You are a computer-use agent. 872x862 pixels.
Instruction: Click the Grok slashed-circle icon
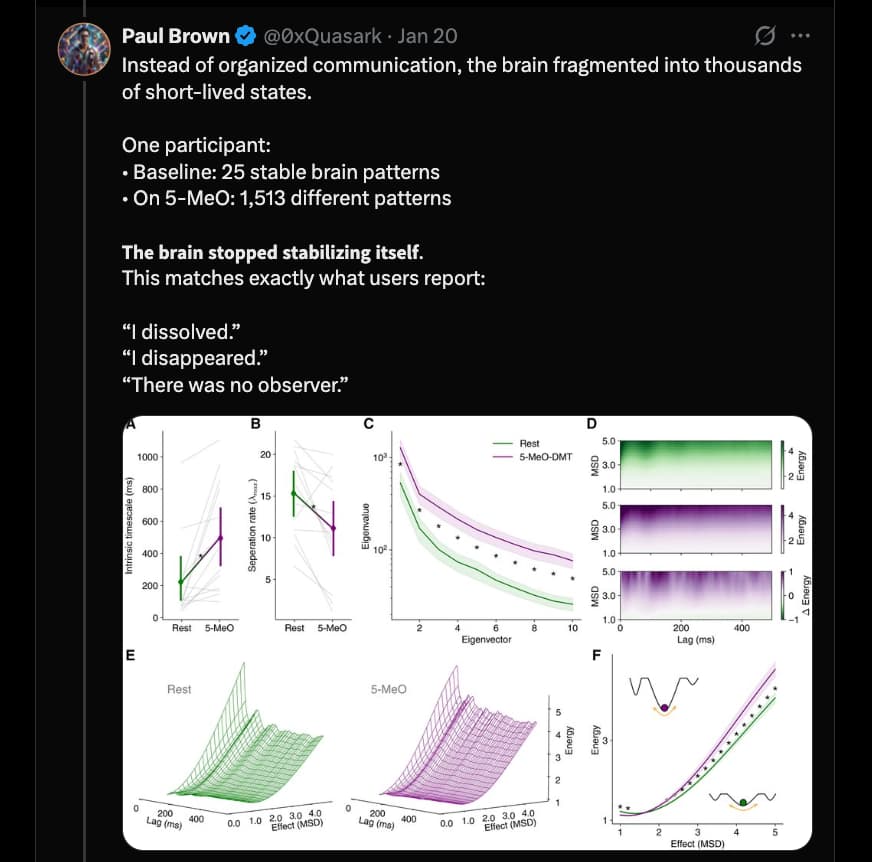click(x=763, y=36)
